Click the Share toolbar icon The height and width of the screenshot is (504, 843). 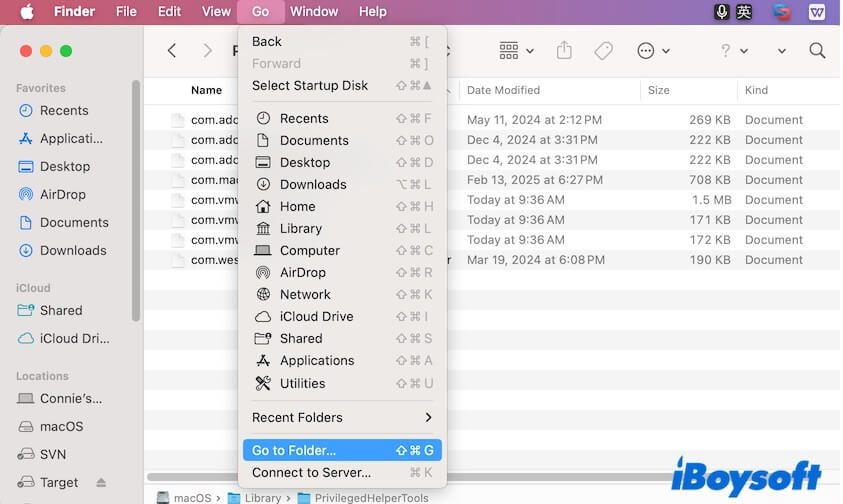(x=564, y=51)
